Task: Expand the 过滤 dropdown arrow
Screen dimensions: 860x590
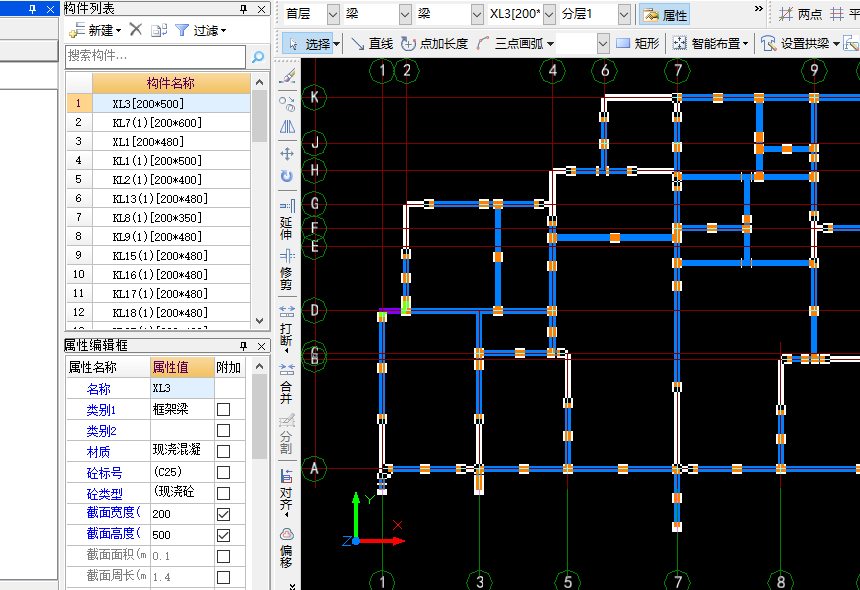Action: [224, 31]
